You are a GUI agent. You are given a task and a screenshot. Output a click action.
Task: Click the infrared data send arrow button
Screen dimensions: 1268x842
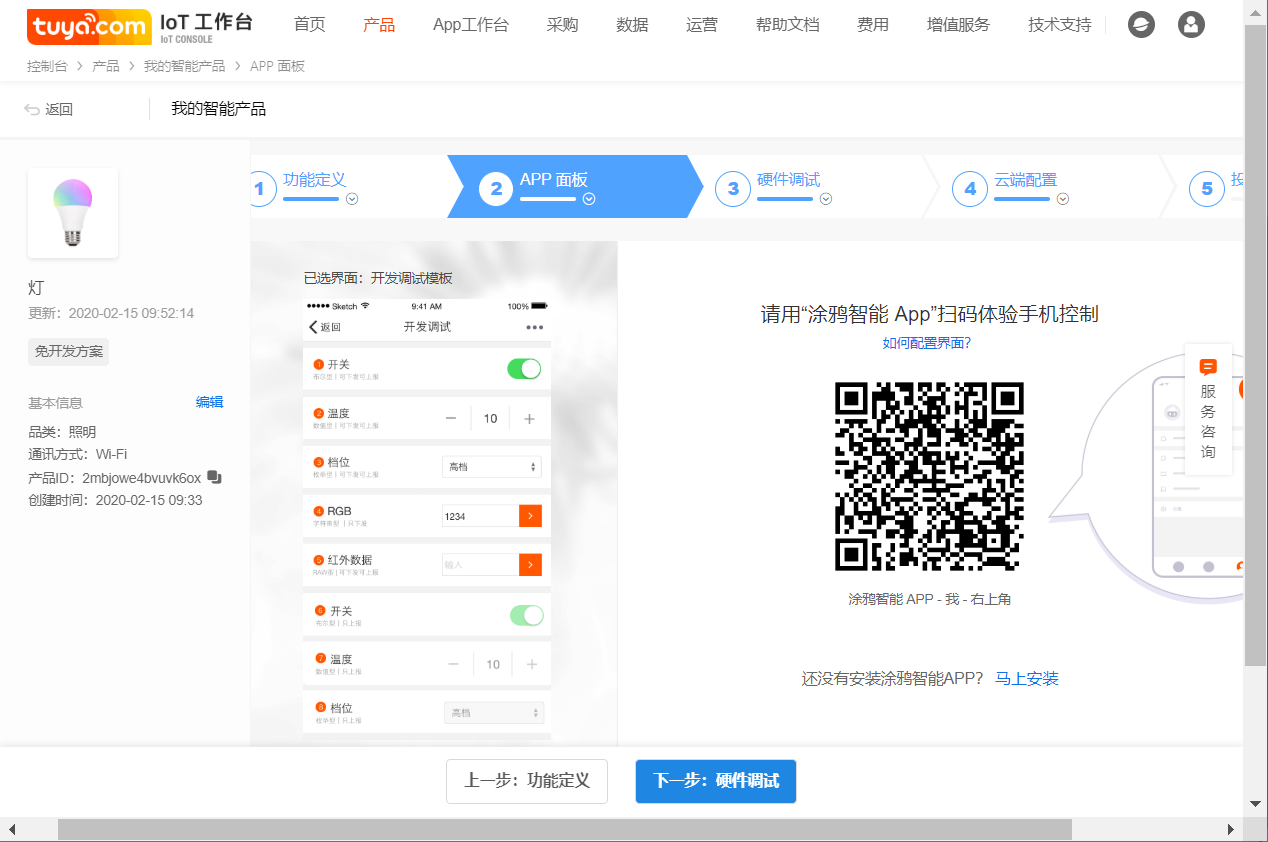tap(530, 564)
